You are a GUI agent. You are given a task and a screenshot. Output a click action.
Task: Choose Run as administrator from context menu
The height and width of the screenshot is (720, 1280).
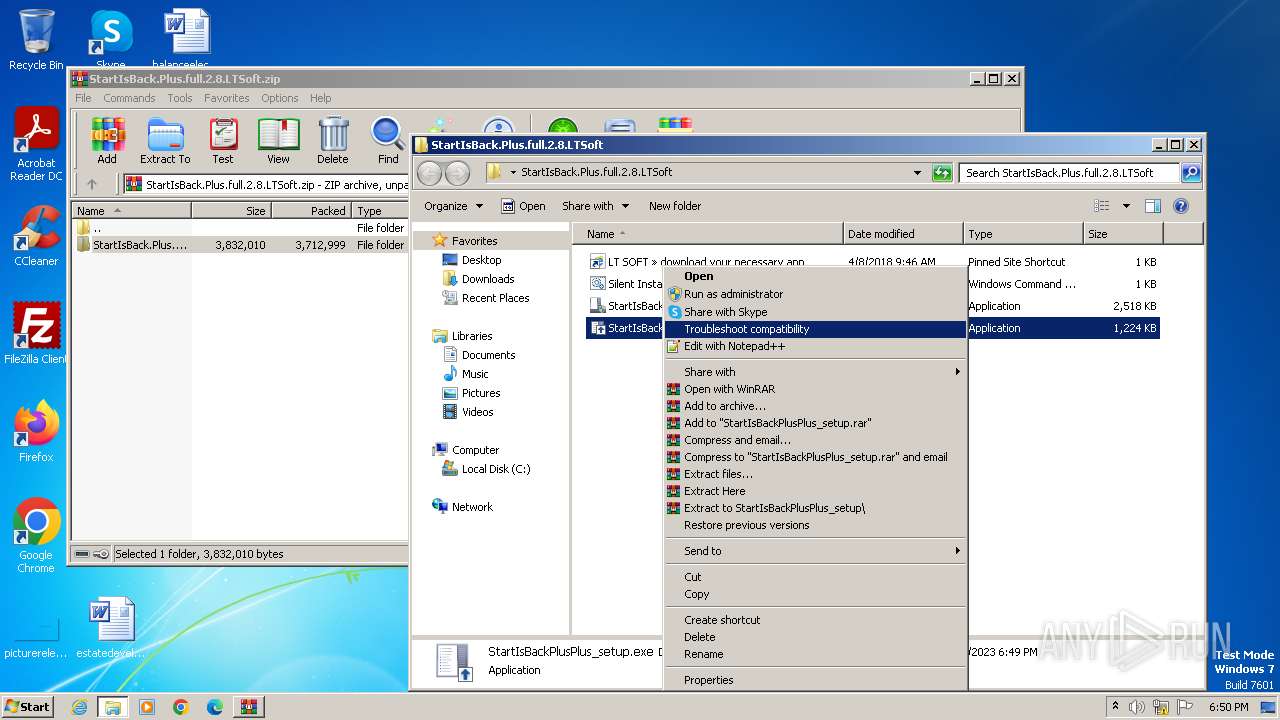(x=815, y=294)
